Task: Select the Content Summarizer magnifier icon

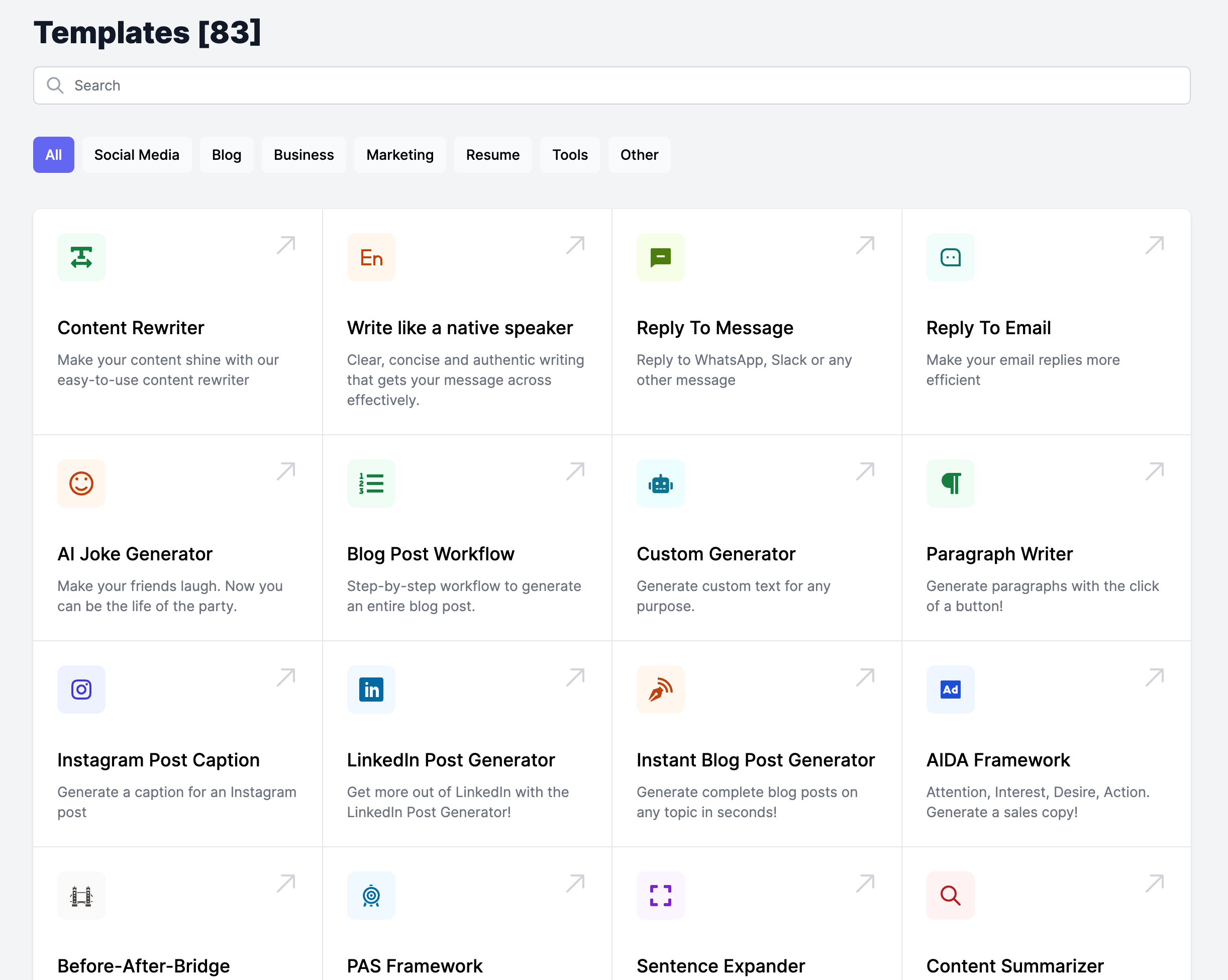Action: coord(950,895)
